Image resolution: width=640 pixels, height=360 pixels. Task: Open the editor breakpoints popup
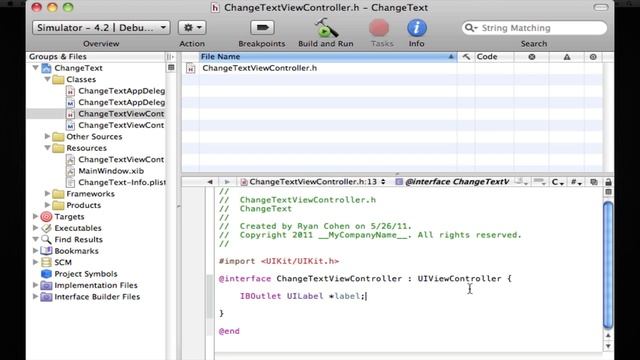[x=540, y=182]
